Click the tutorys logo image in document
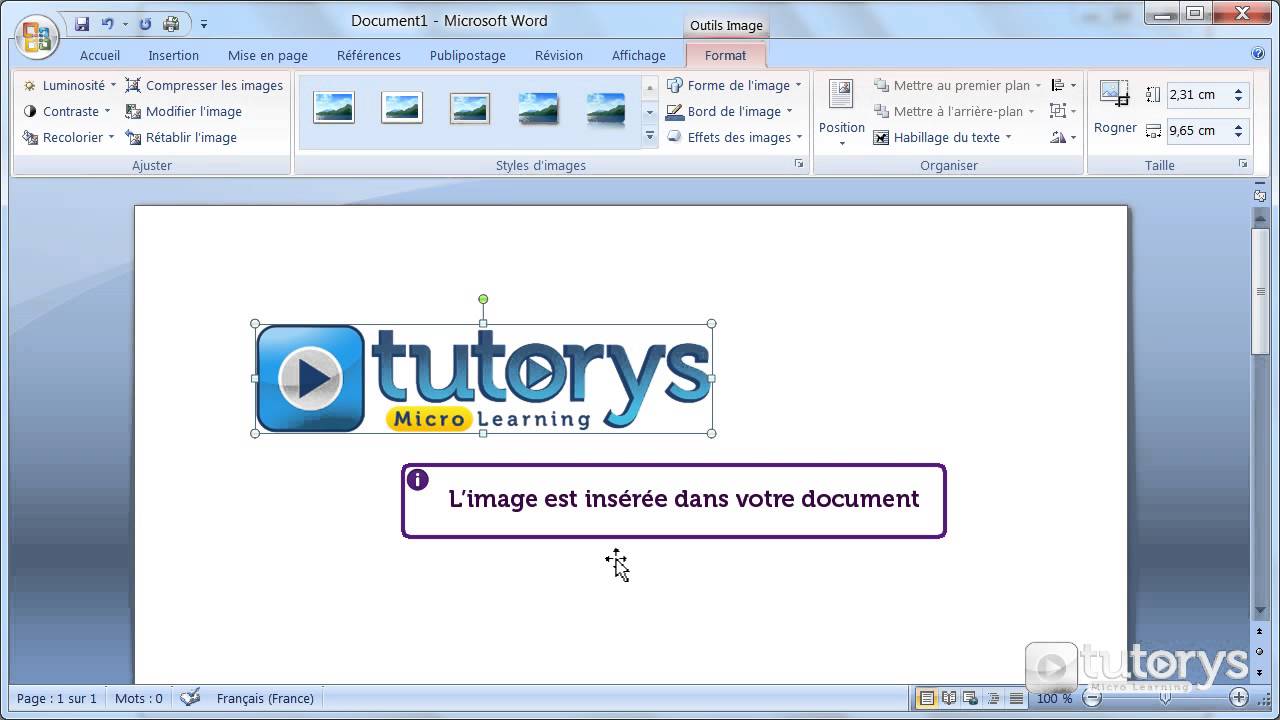The height and width of the screenshot is (720, 1280). (483, 379)
